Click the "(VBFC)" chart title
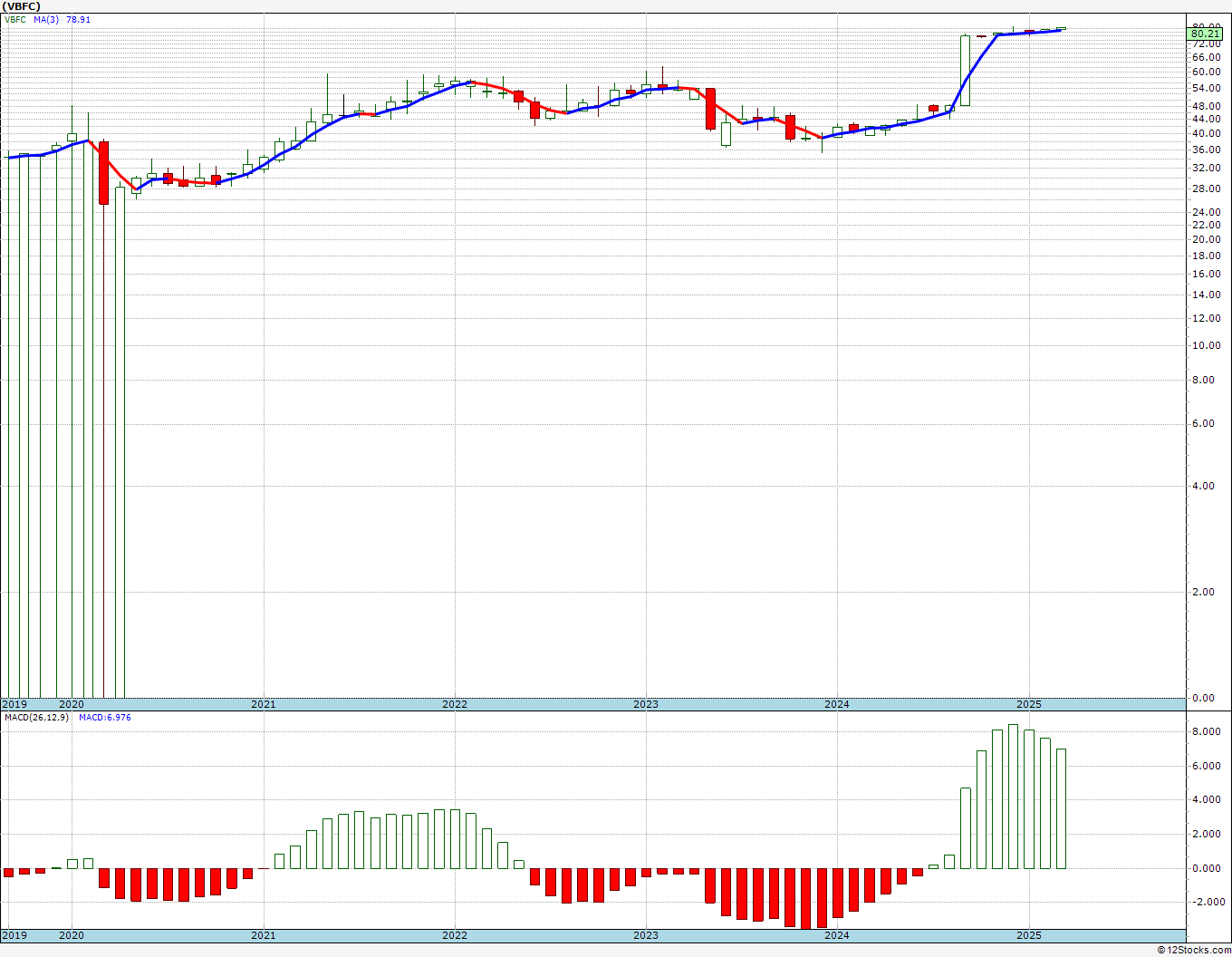This screenshot has width=1232, height=957. click(21, 6)
